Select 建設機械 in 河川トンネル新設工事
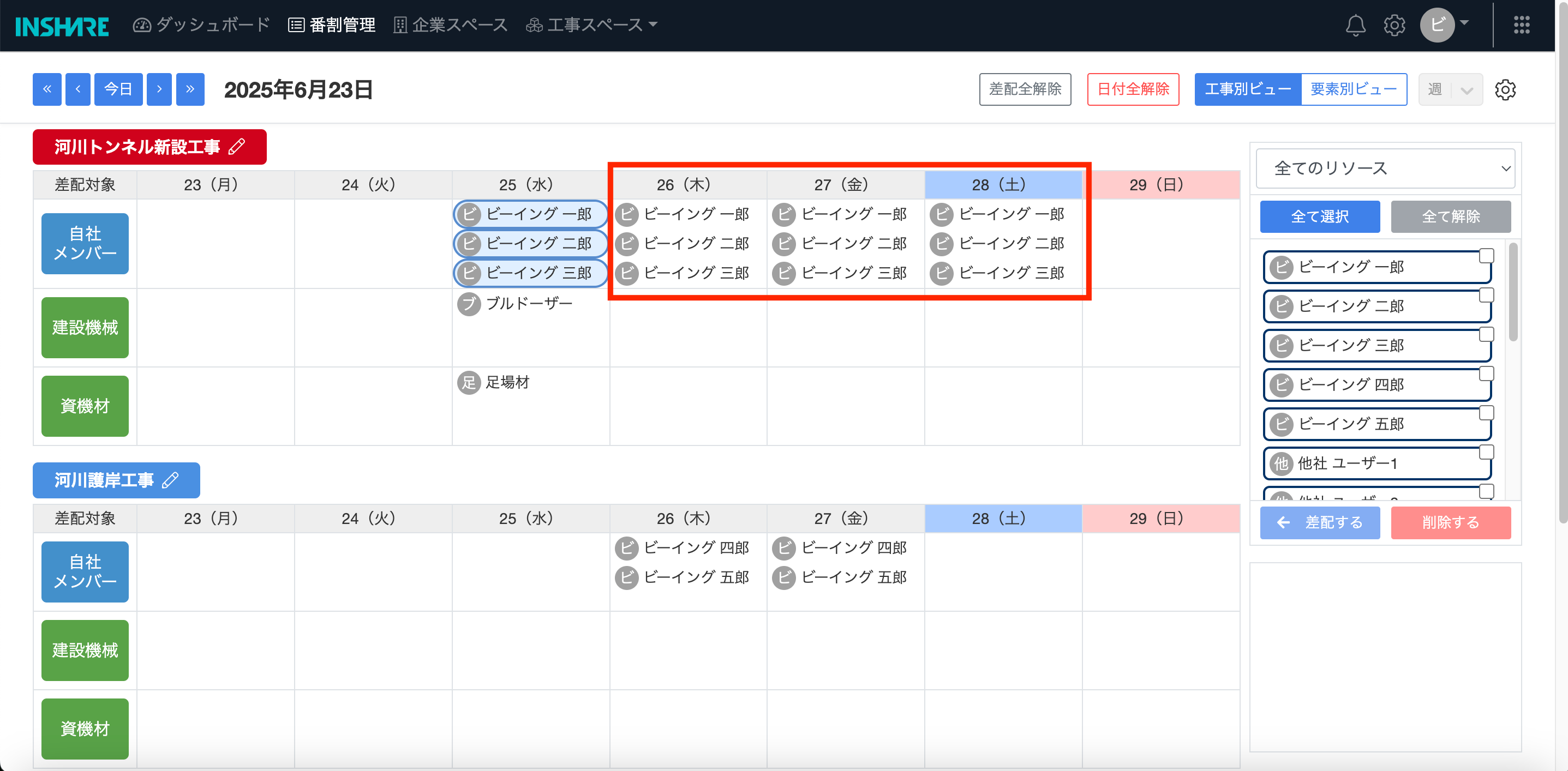 click(x=85, y=327)
